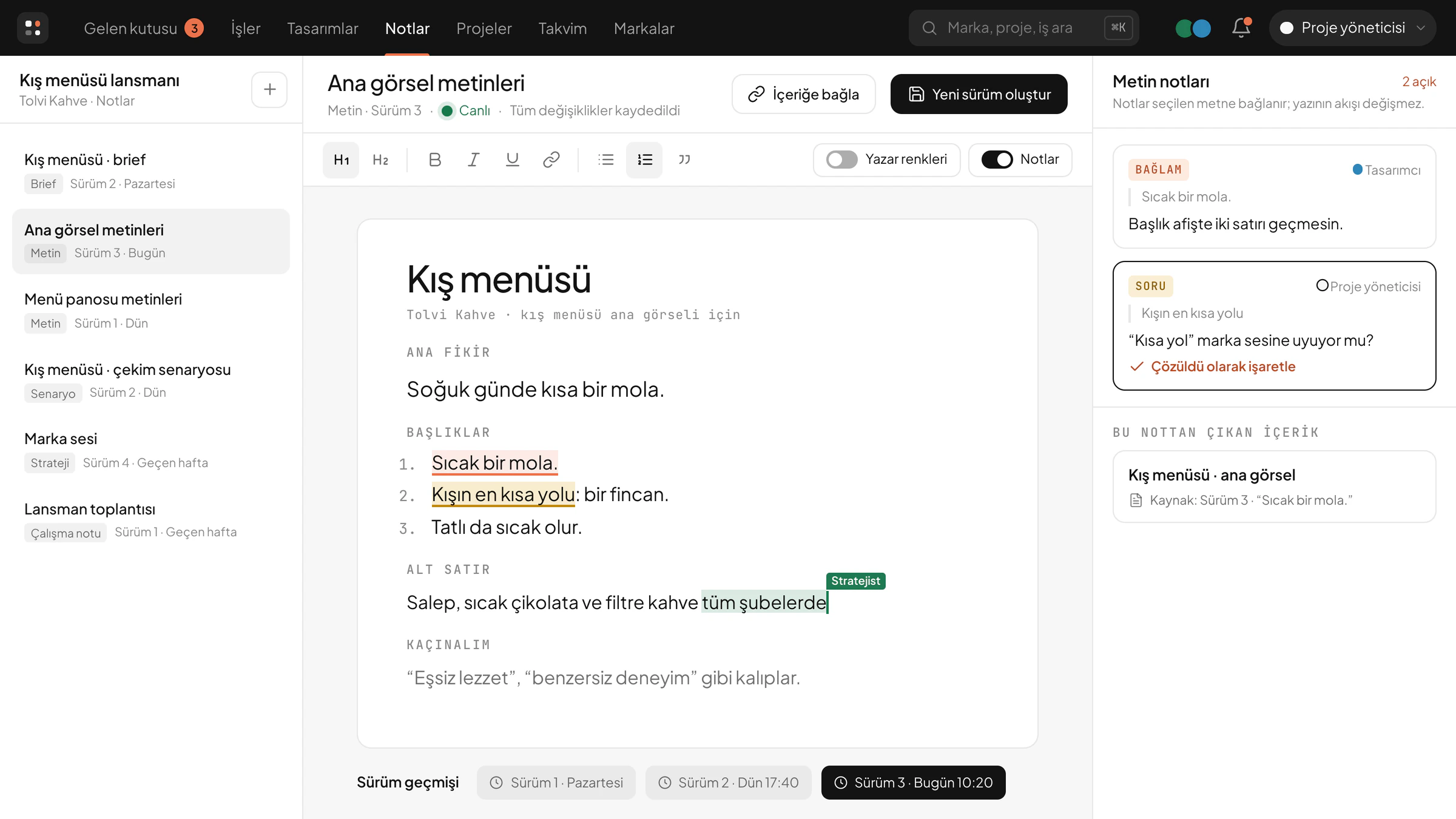1456x819 pixels.
Task: Click the plus icon to add a note
Action: pyautogui.click(x=269, y=90)
